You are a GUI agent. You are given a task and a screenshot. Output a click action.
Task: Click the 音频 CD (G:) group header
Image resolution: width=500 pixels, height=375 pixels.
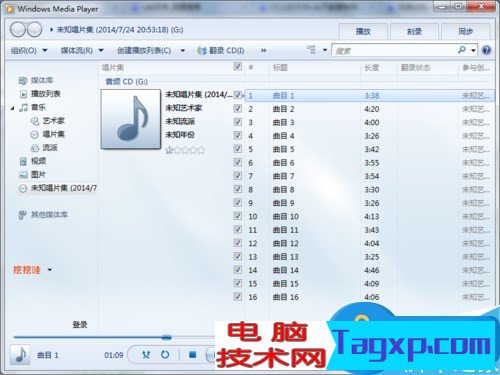(x=126, y=81)
